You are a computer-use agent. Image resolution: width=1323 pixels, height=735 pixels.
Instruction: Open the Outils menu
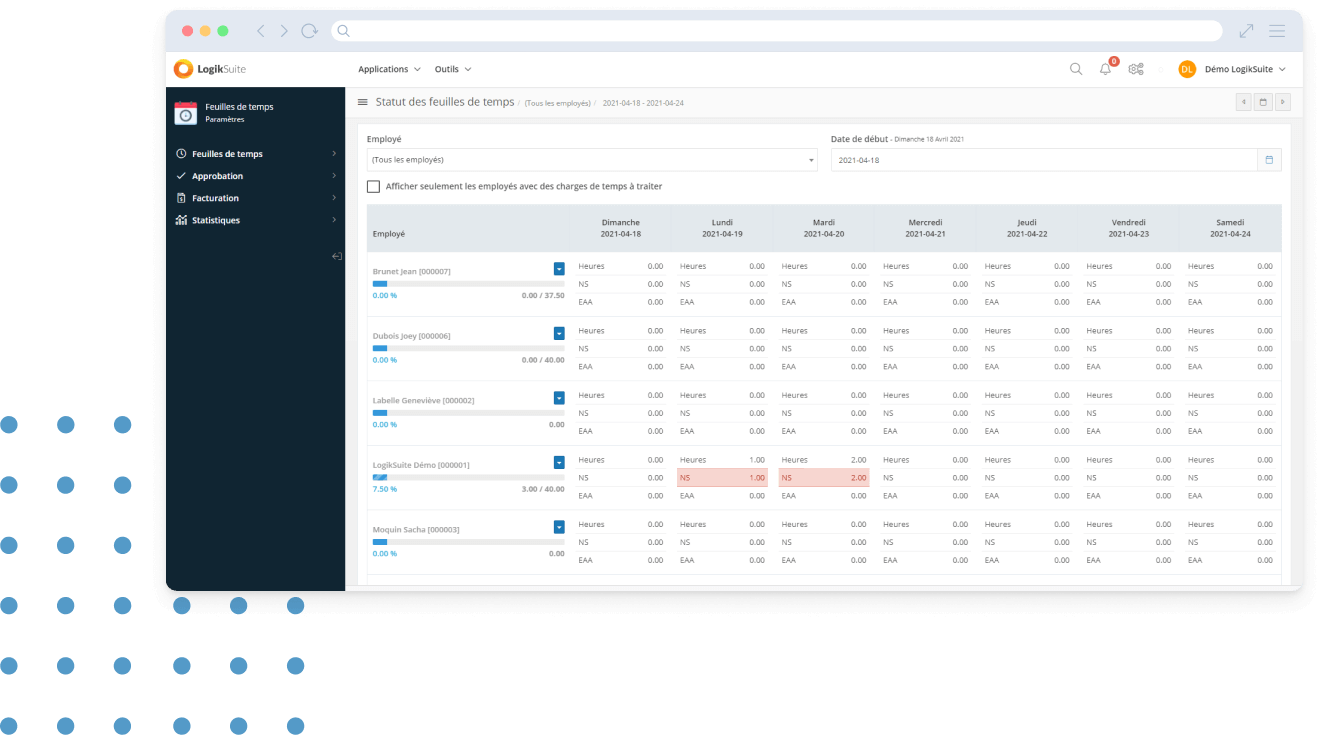pos(453,69)
